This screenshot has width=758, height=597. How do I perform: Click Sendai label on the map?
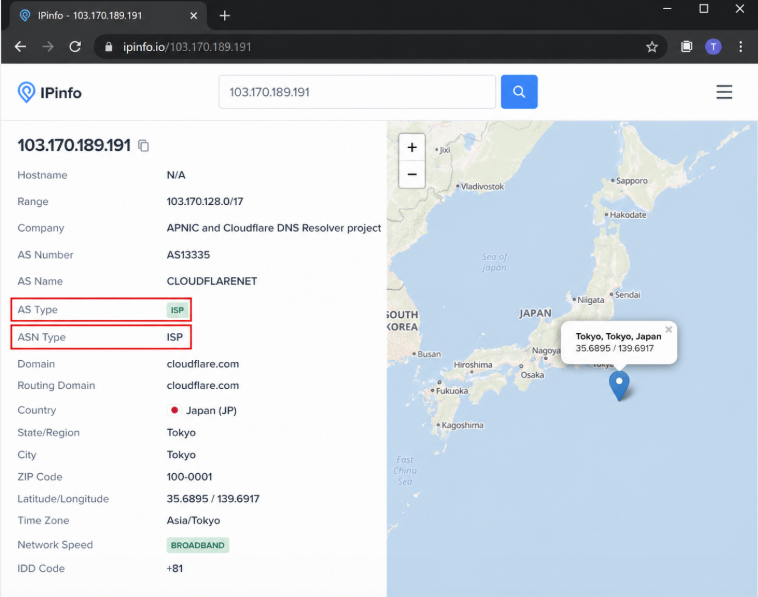(627, 294)
